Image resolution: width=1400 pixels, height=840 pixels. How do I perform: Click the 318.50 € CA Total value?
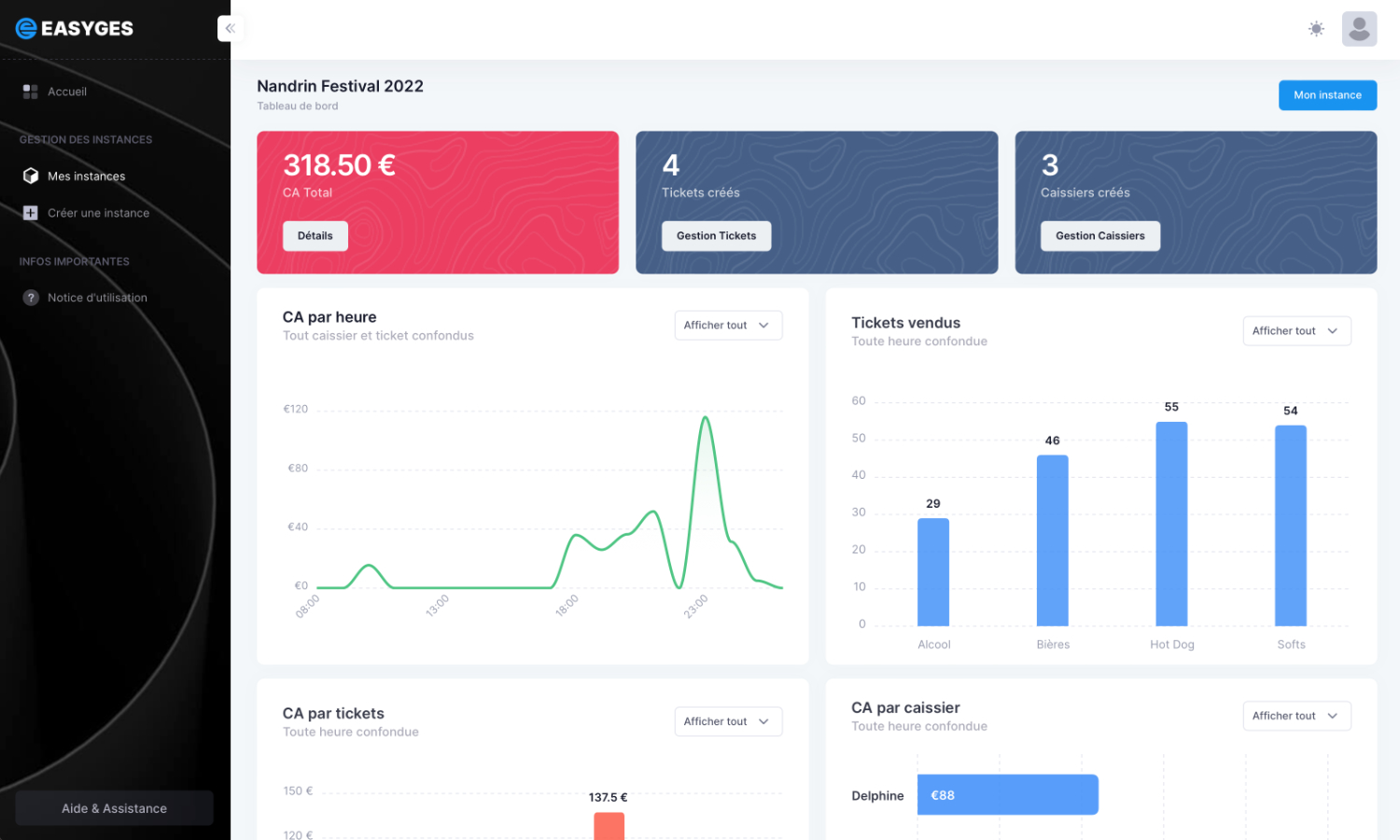tap(339, 165)
